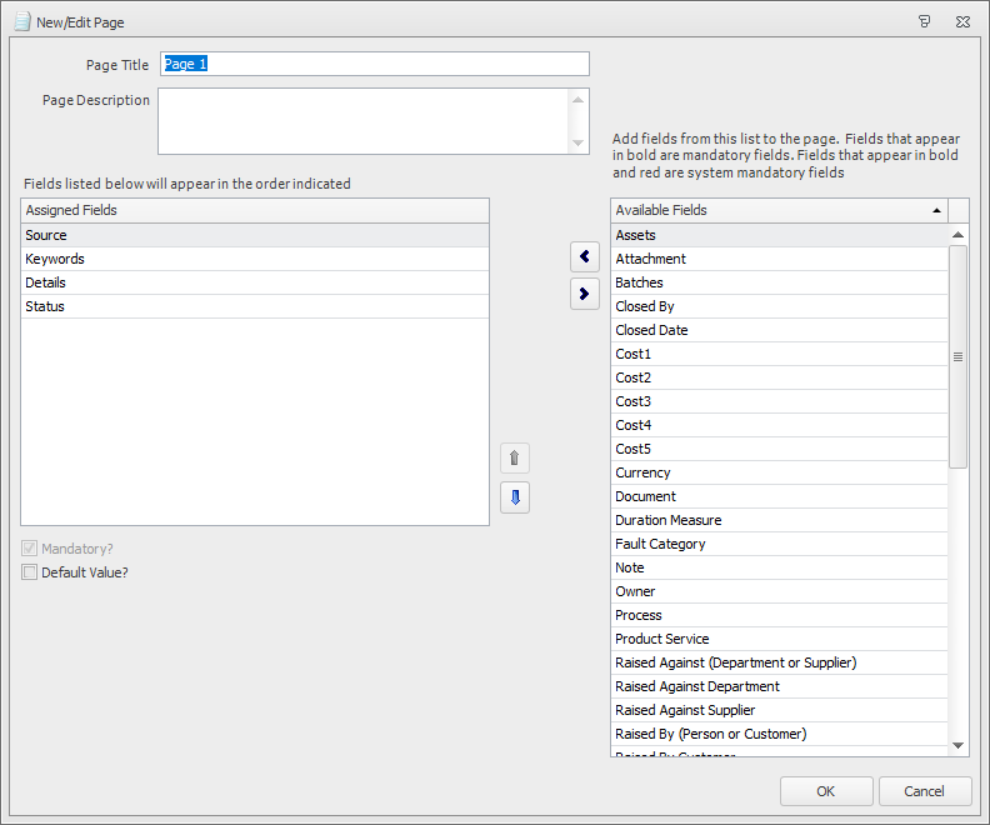Click into the Page Title field
The width and height of the screenshot is (990, 825).
pos(374,64)
